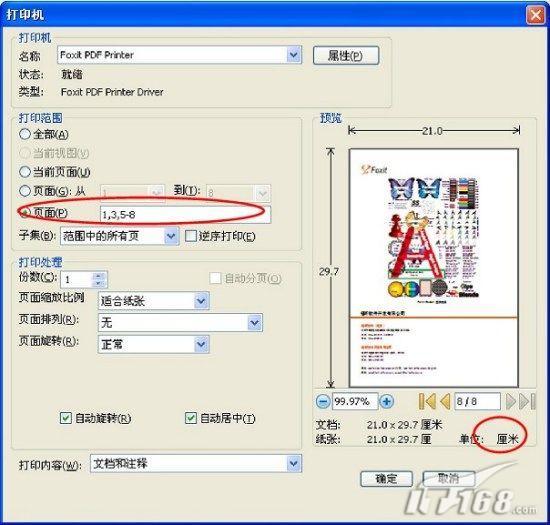Click the 份数(C) copies field
550x525 pixels.
coord(77,280)
